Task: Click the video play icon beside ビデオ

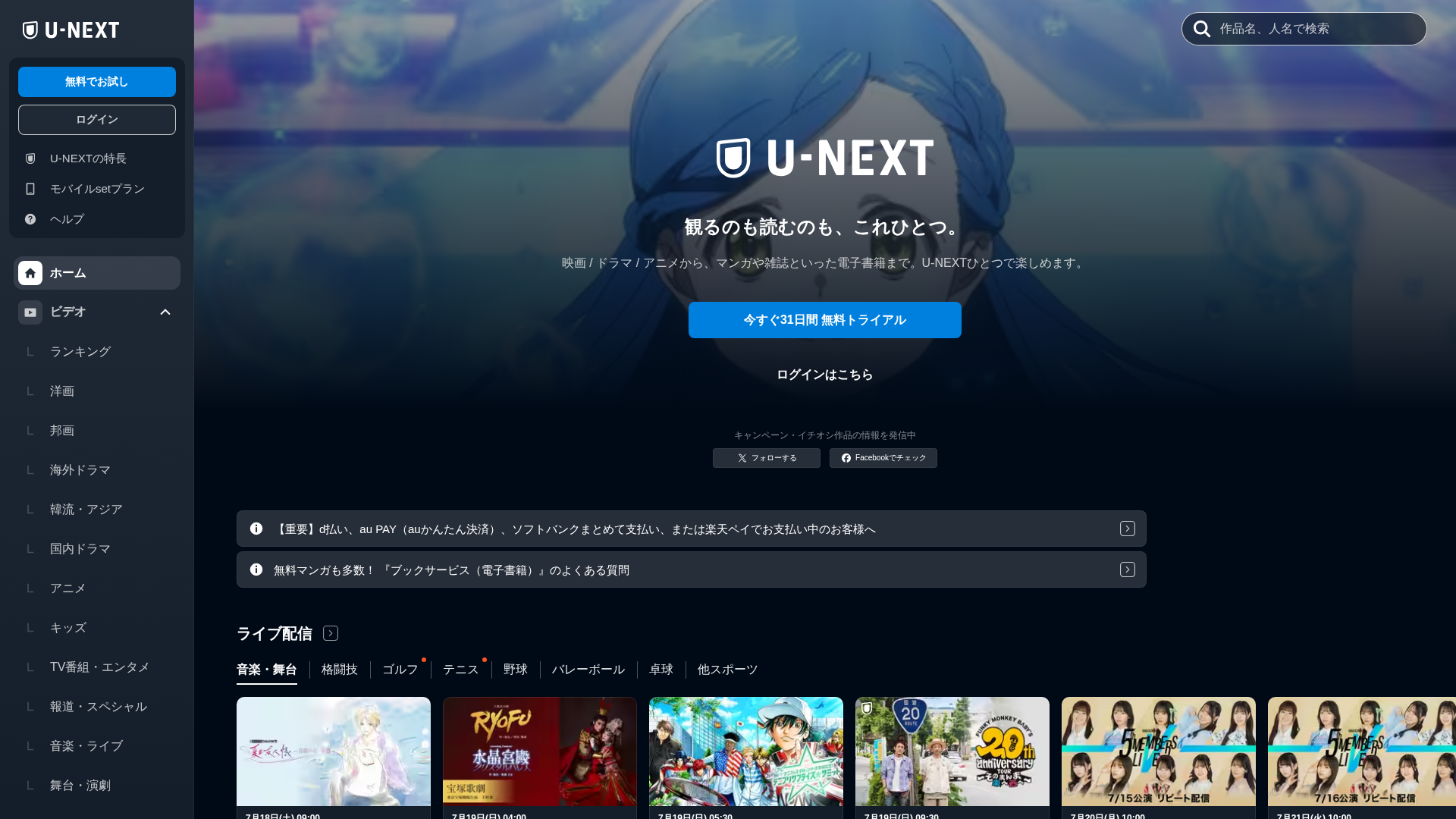Action: pos(30,312)
